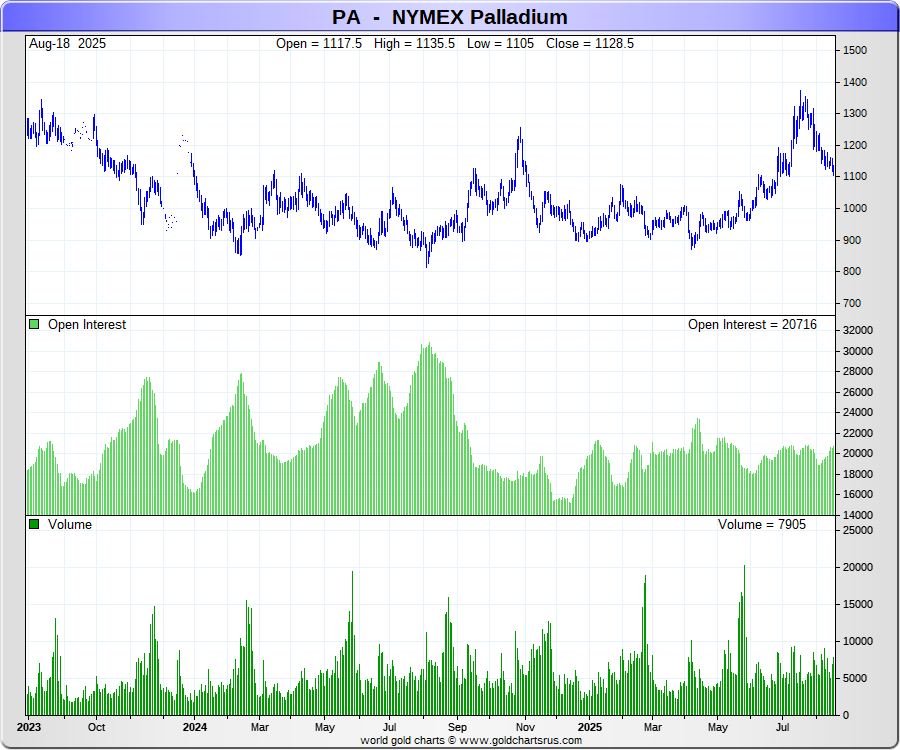Click the 2024 year label on time axis
900x750 pixels.
coord(195,728)
